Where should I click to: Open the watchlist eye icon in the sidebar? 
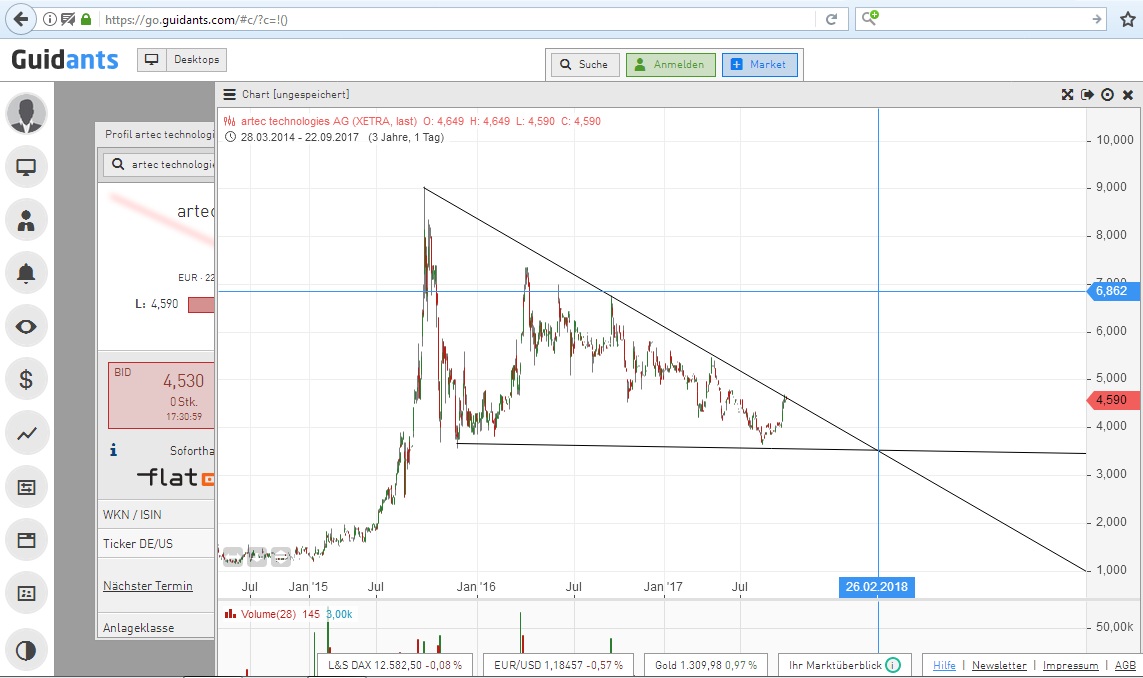coord(26,327)
